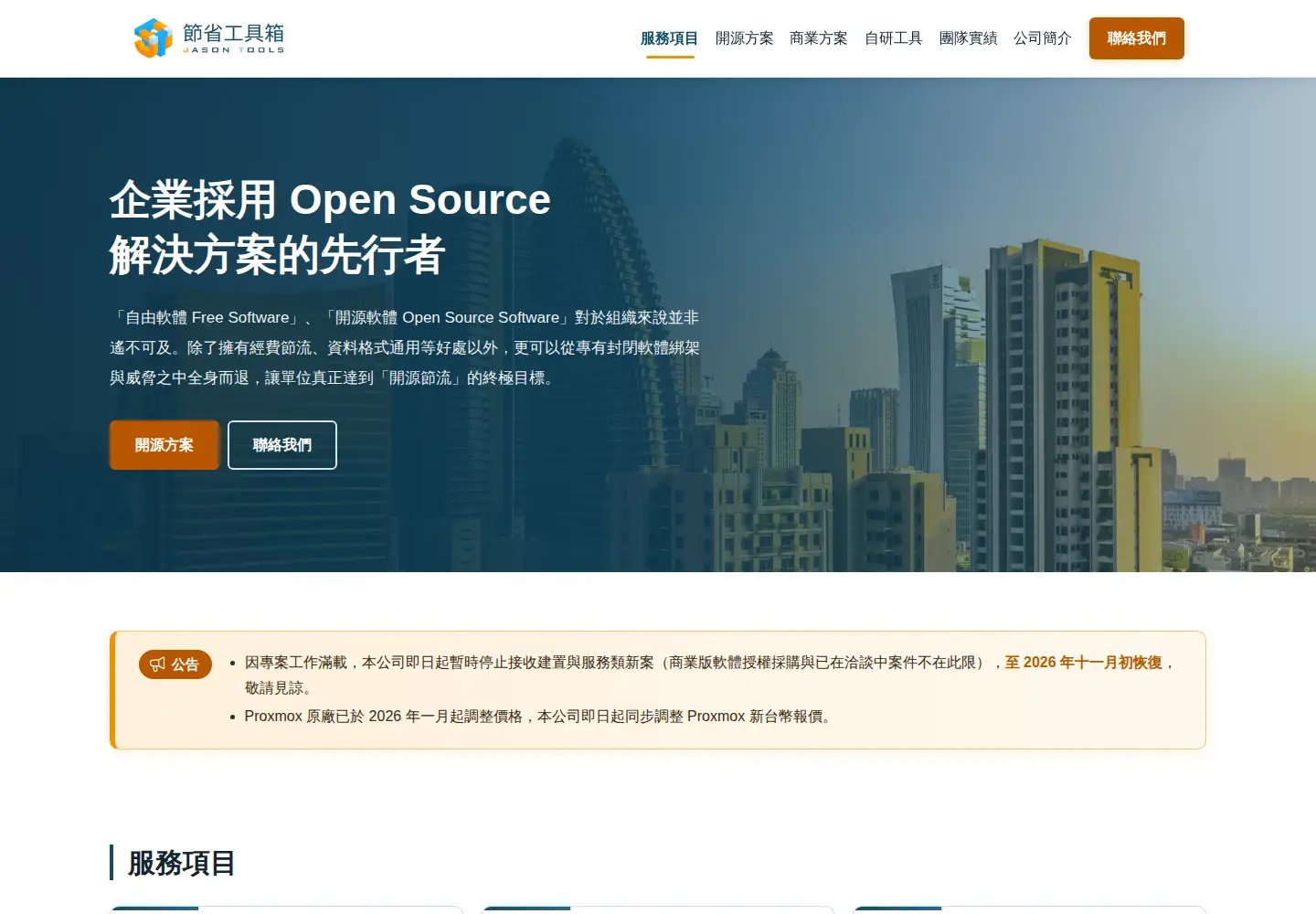Click the megaphone icon in the 公告 badge
1316x914 pixels.
coord(158,664)
